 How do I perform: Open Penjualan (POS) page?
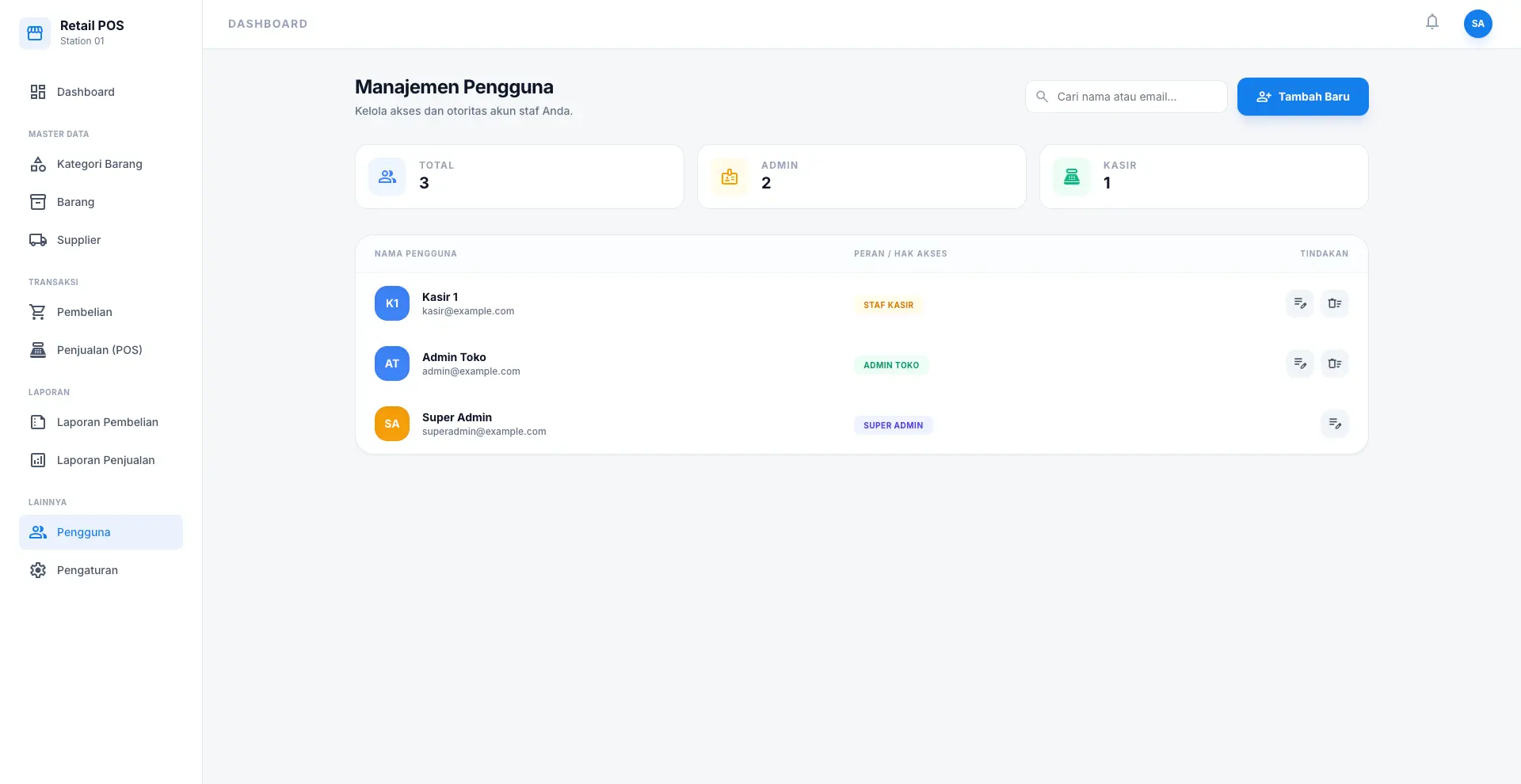99,350
